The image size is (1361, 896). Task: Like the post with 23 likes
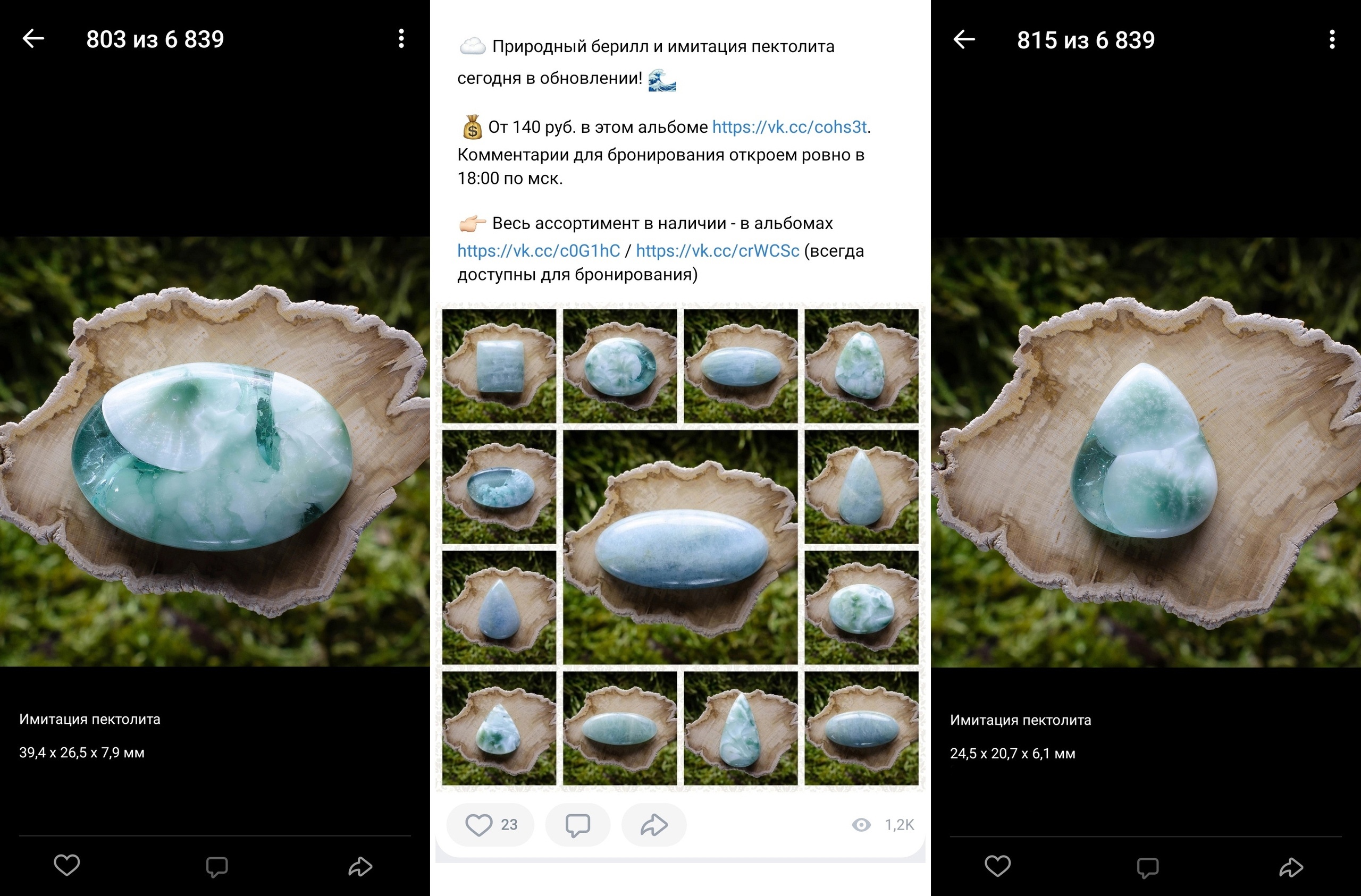(x=491, y=825)
